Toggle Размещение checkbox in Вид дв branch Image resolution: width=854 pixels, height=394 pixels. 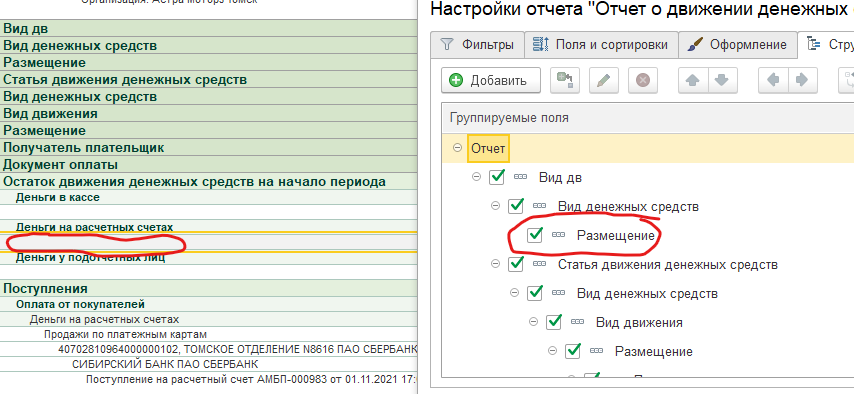[535, 235]
